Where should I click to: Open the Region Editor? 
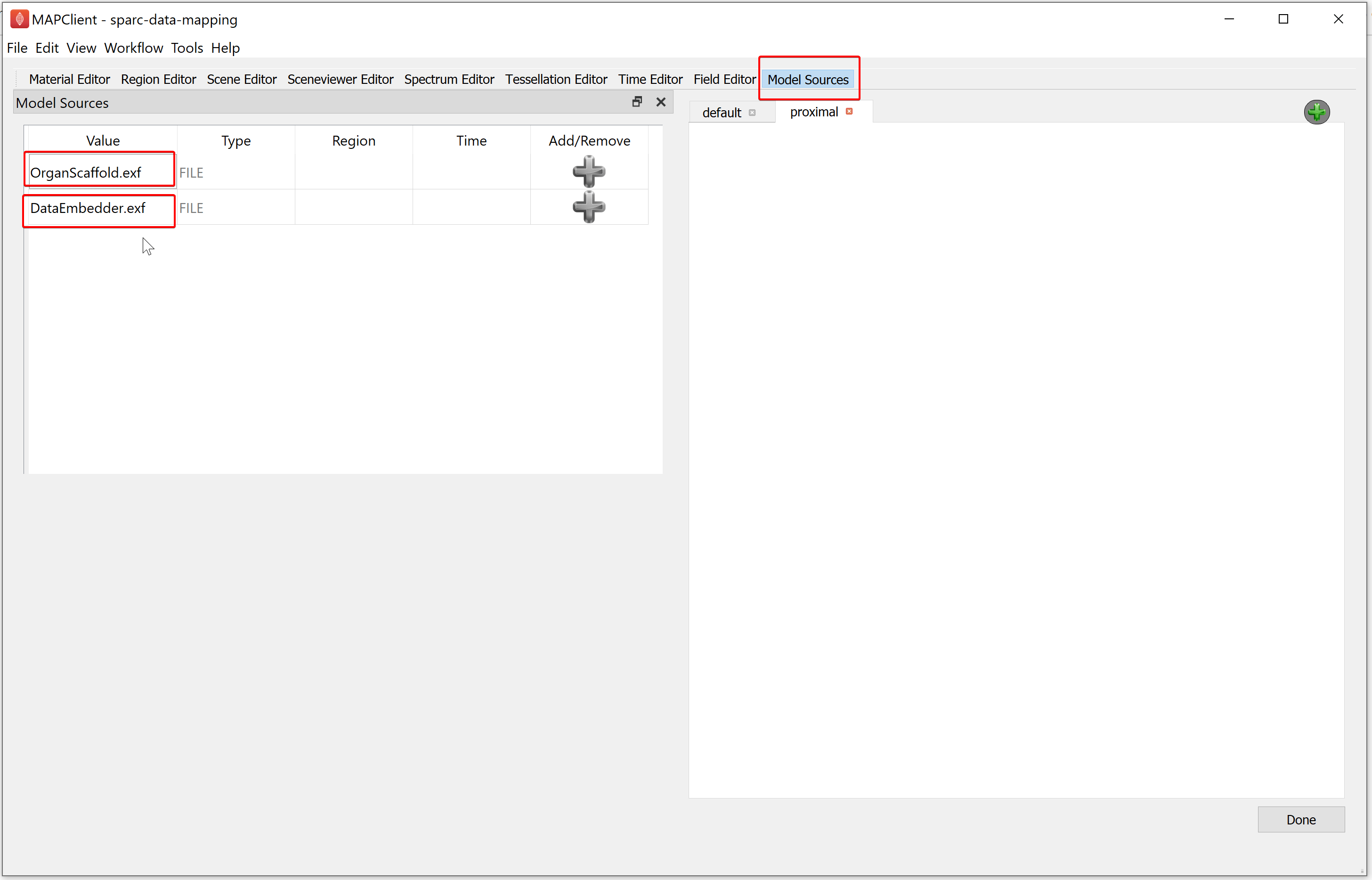pos(158,80)
